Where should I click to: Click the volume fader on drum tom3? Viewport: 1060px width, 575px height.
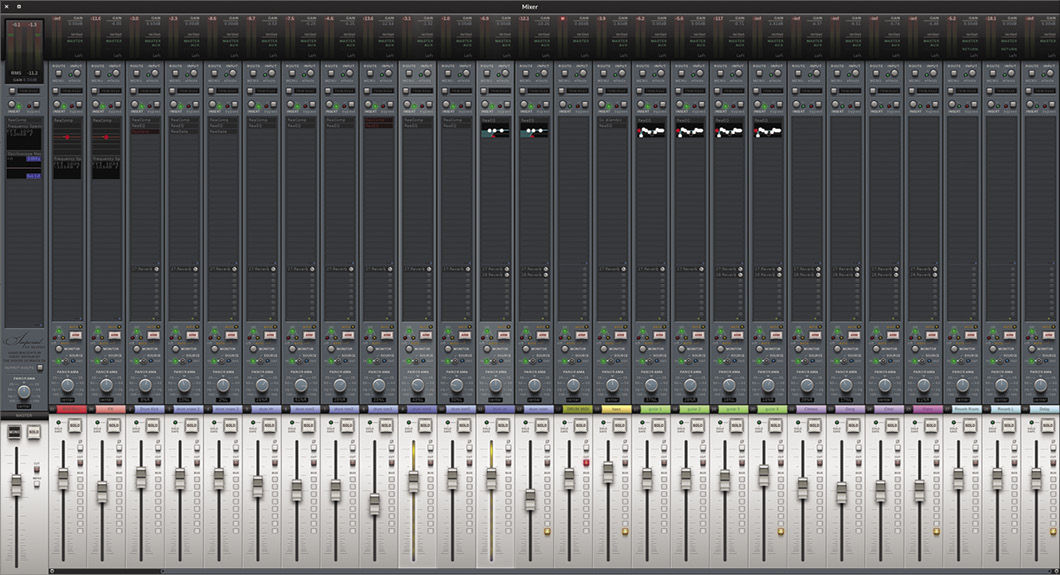pos(375,503)
